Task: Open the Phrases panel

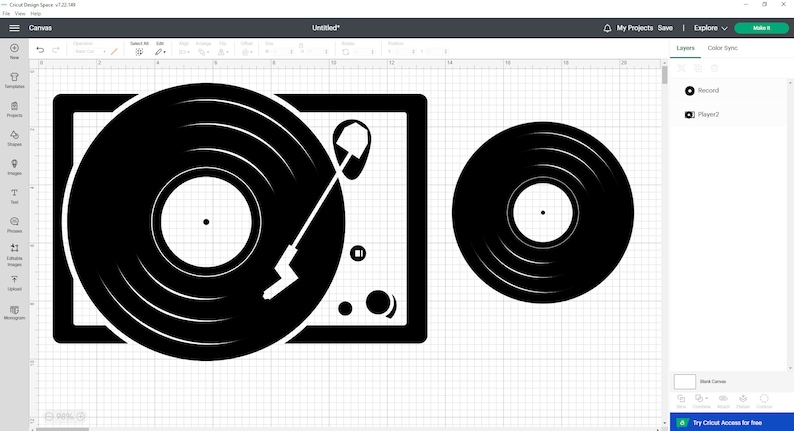Action: (14, 225)
